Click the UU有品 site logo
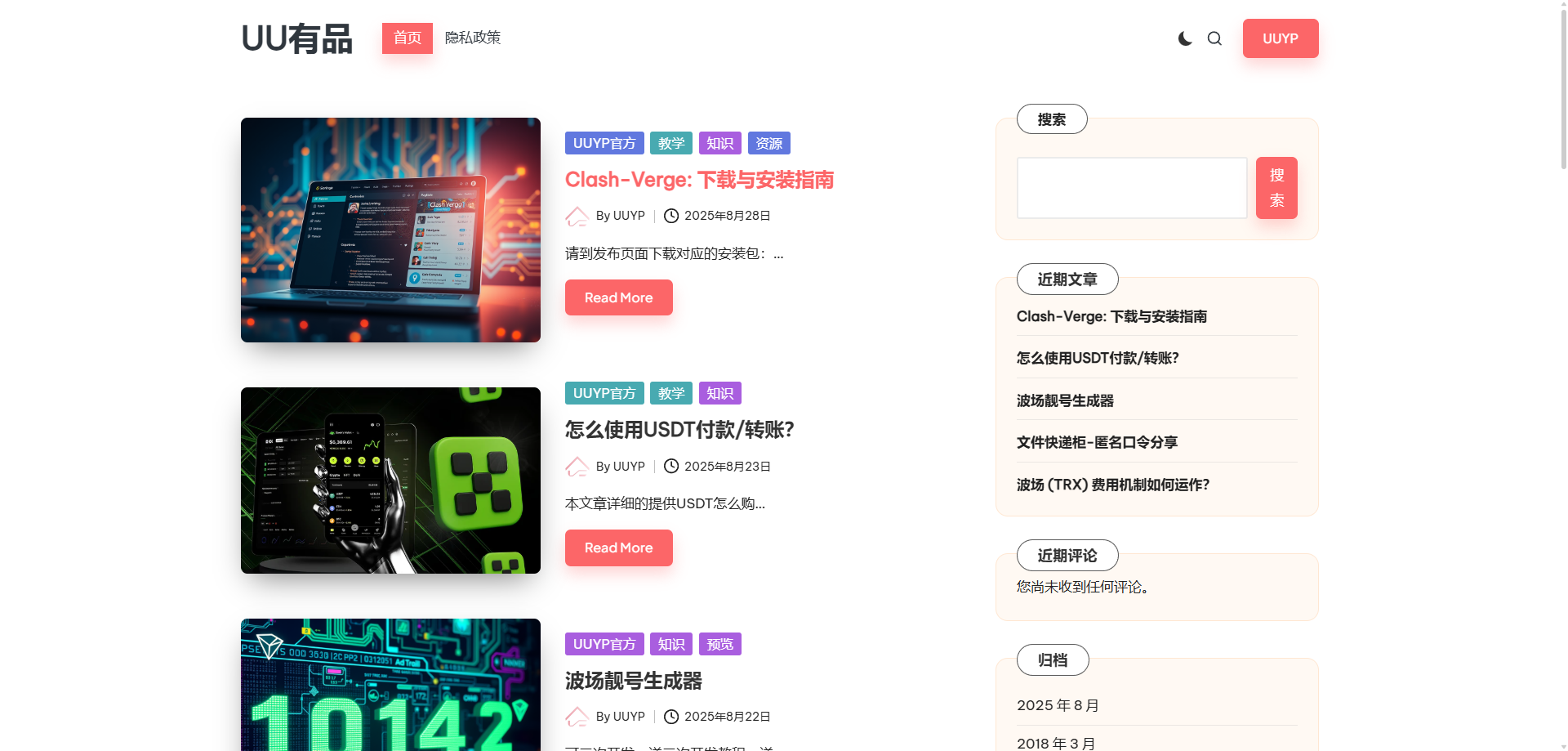This screenshot has width=1568, height=751. 296,38
